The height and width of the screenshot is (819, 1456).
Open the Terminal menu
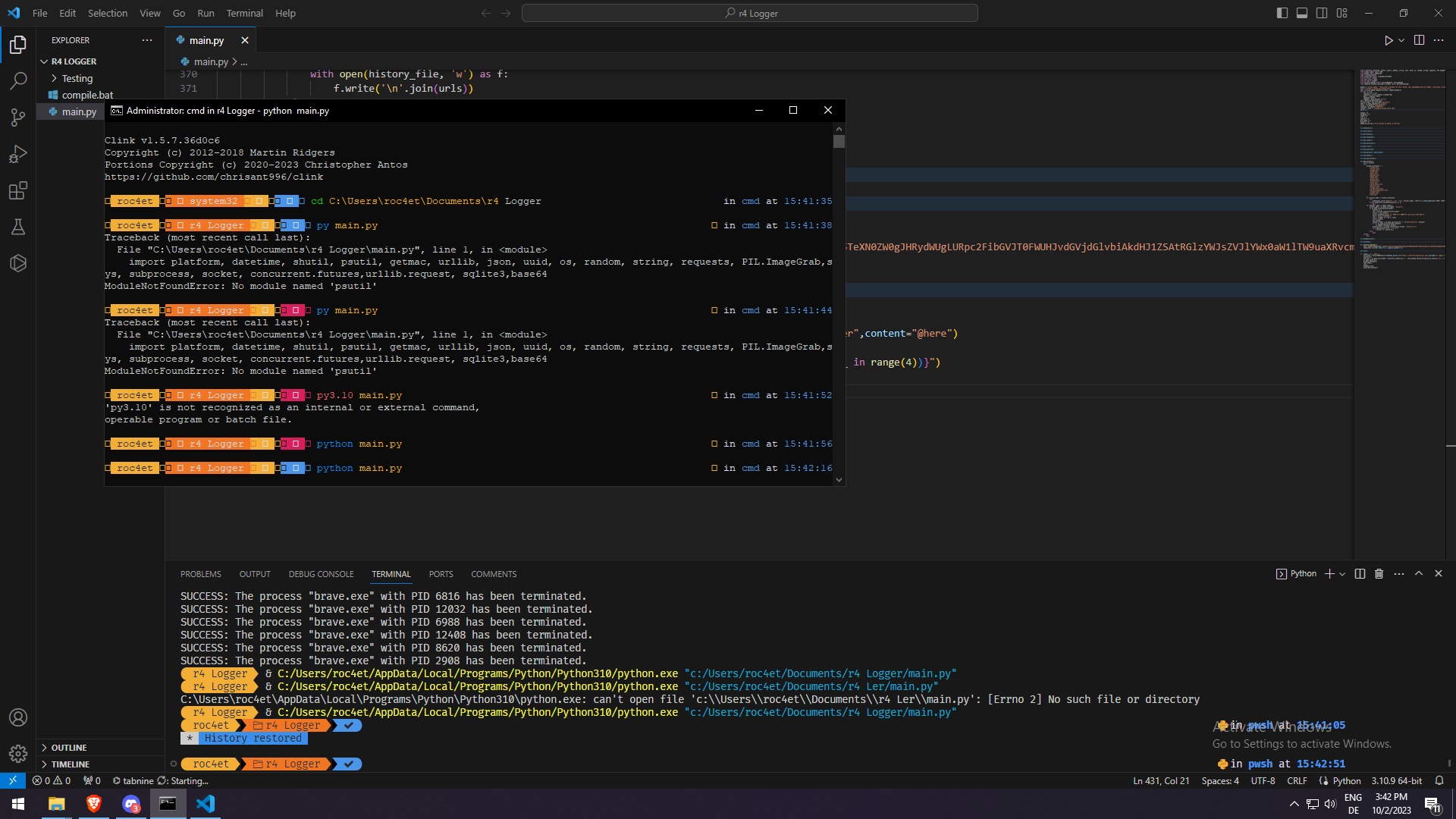pos(244,13)
